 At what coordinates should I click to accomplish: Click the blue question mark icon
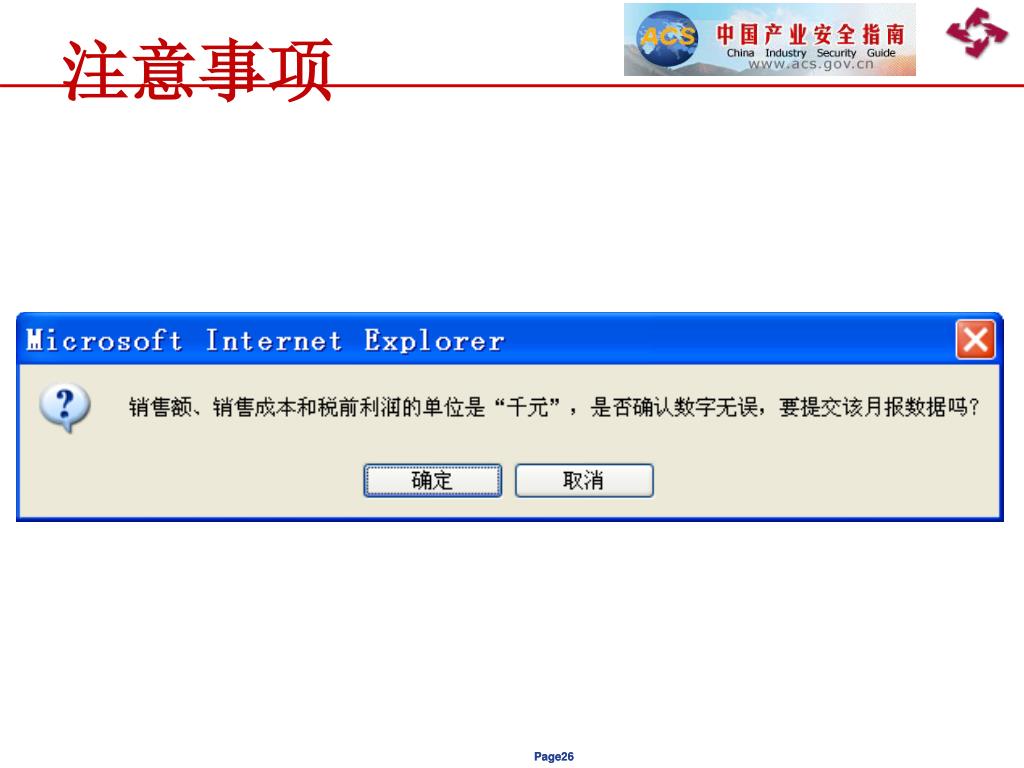pos(65,408)
